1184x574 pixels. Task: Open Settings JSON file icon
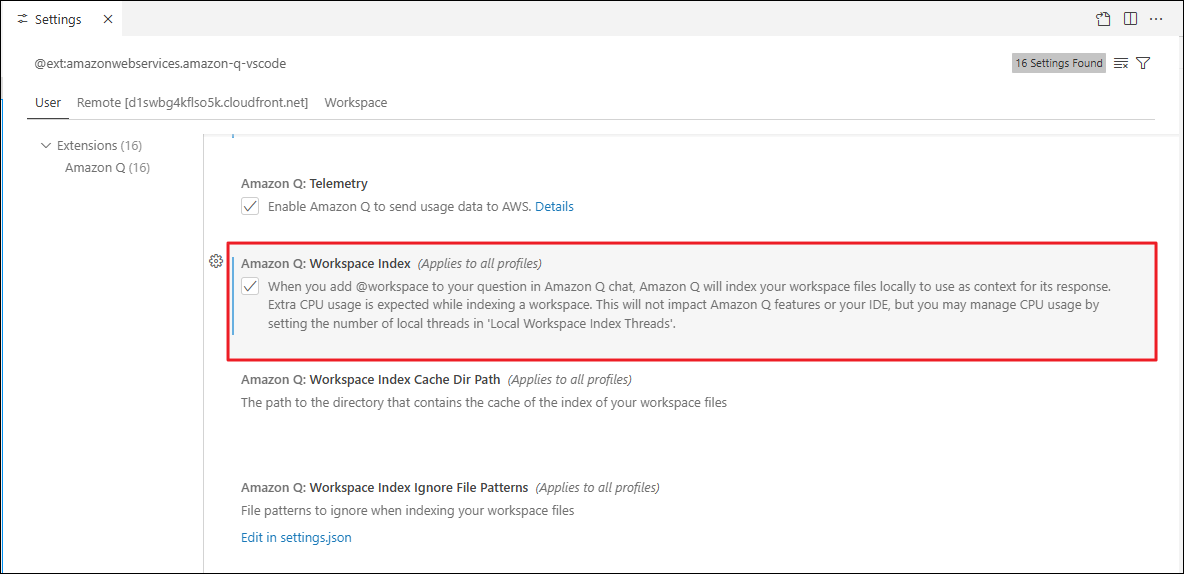tap(1103, 19)
